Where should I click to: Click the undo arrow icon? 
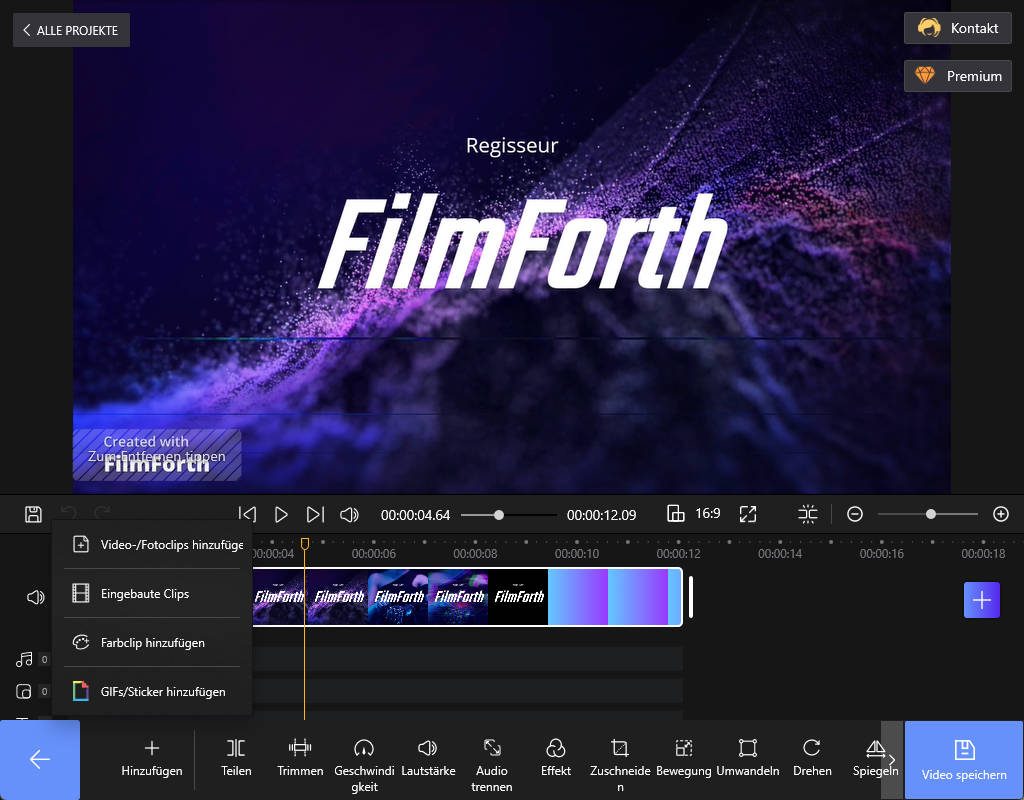coord(69,514)
